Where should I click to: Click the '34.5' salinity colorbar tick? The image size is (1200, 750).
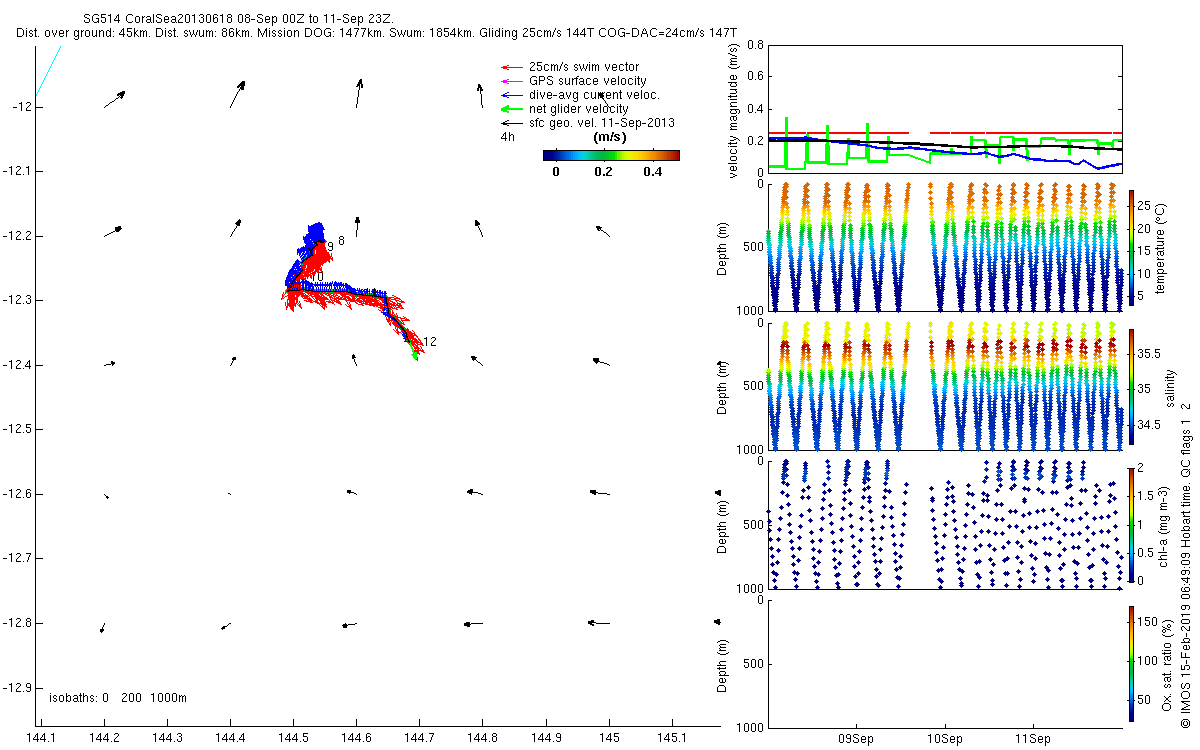coord(1148,424)
